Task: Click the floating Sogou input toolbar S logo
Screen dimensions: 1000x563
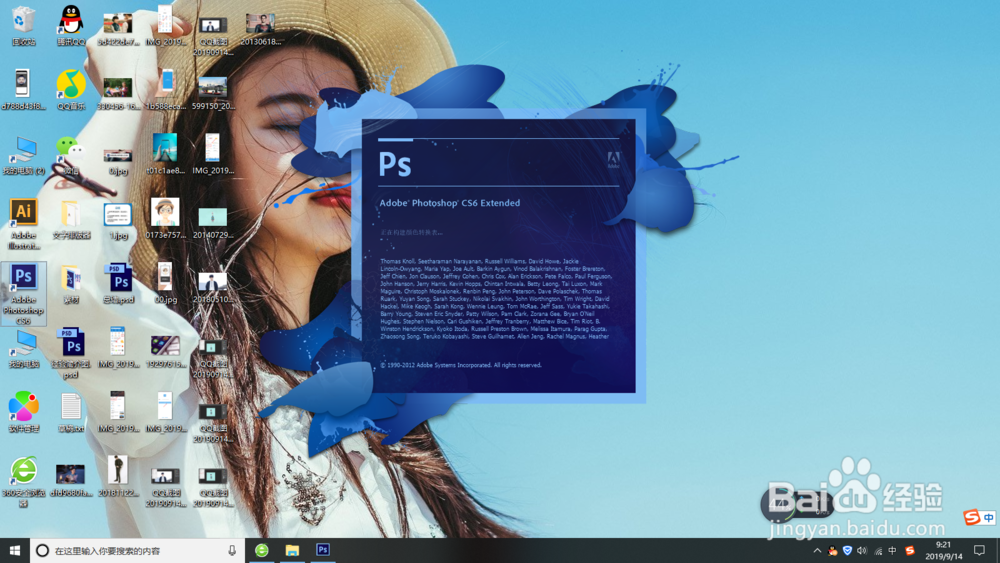Action: (x=972, y=517)
